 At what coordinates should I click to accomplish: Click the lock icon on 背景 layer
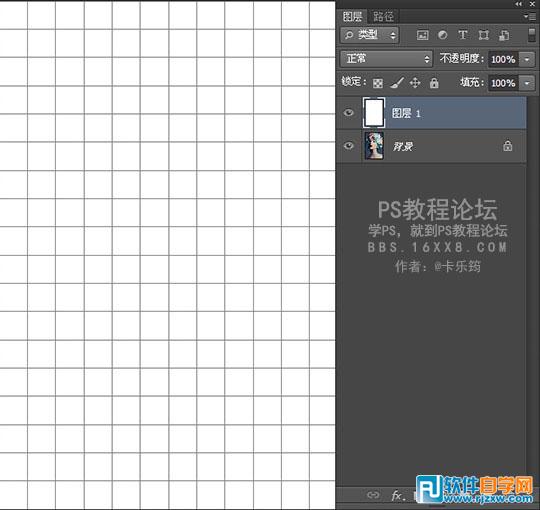(x=507, y=146)
